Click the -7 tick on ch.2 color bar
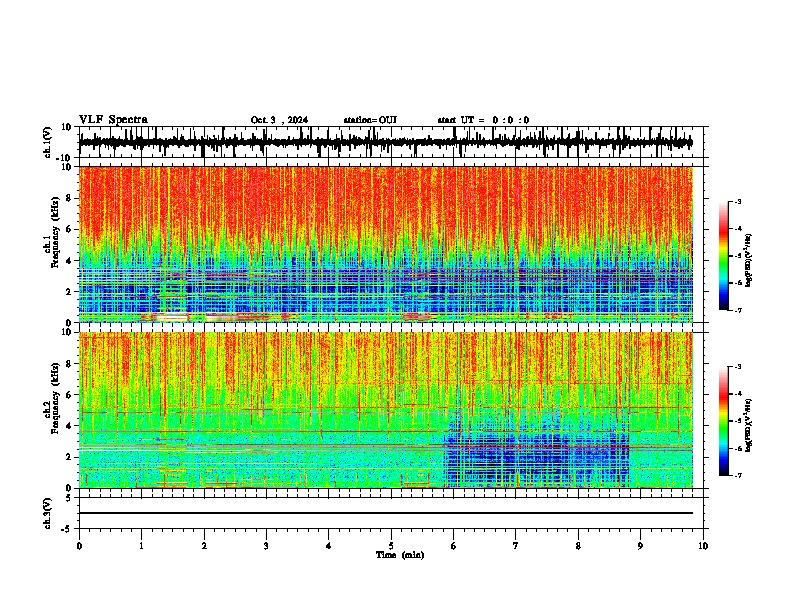The width and height of the screenshot is (792, 612). (738, 475)
